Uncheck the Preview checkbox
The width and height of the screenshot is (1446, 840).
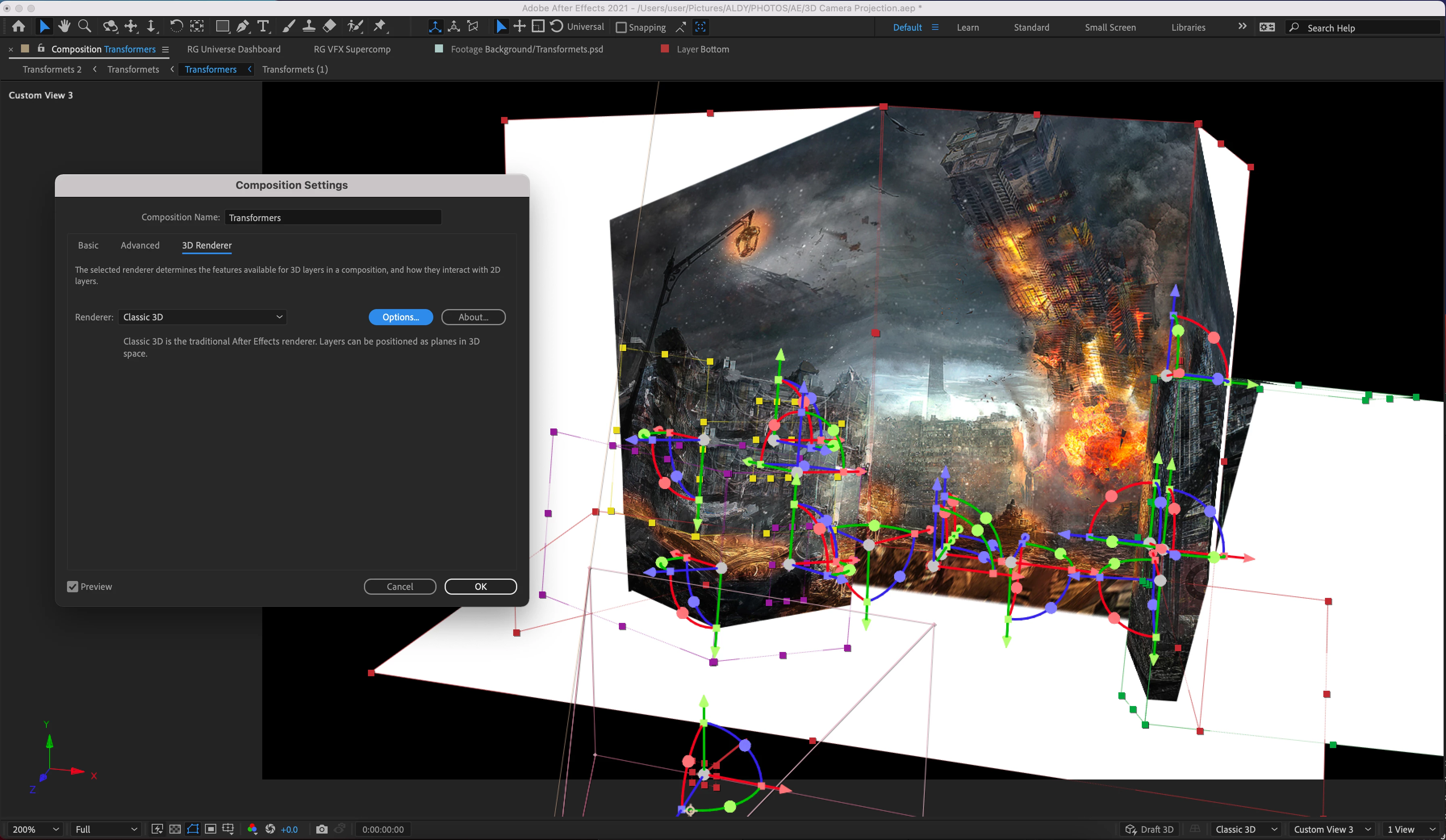tap(72, 586)
